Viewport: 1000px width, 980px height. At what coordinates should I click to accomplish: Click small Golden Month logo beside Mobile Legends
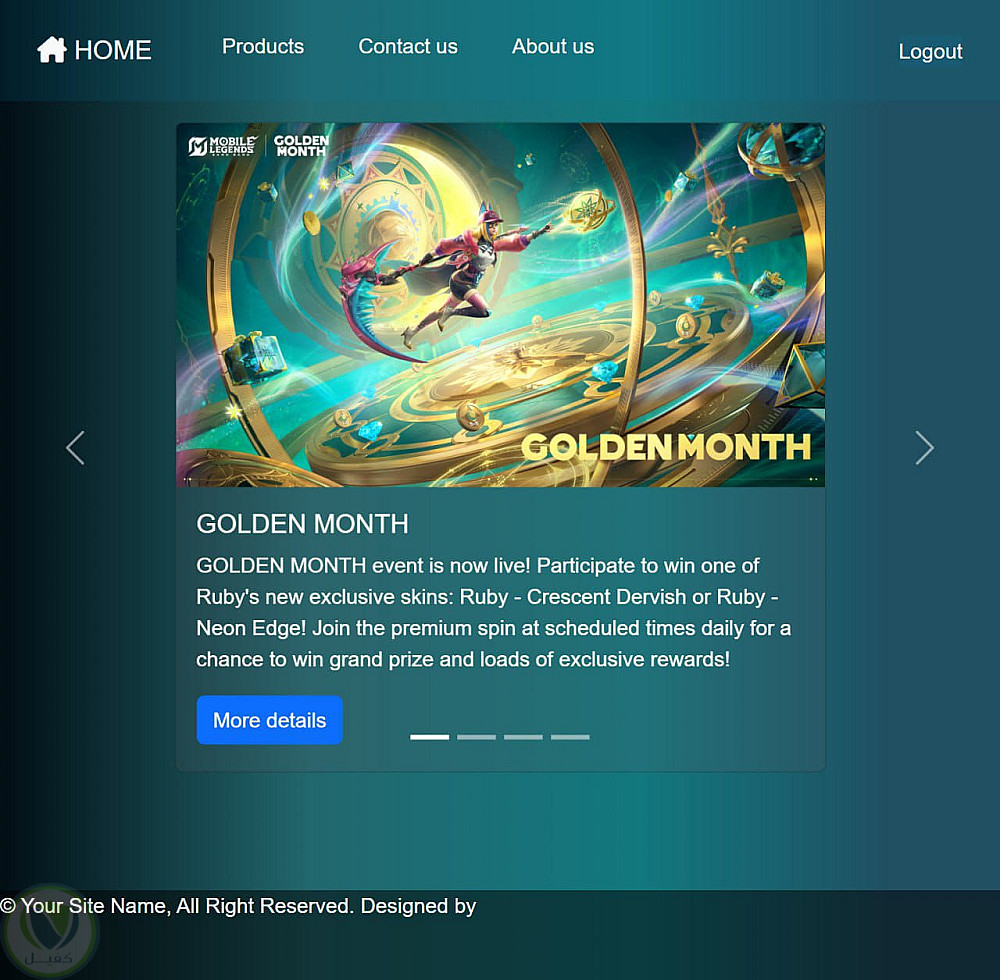pos(301,146)
